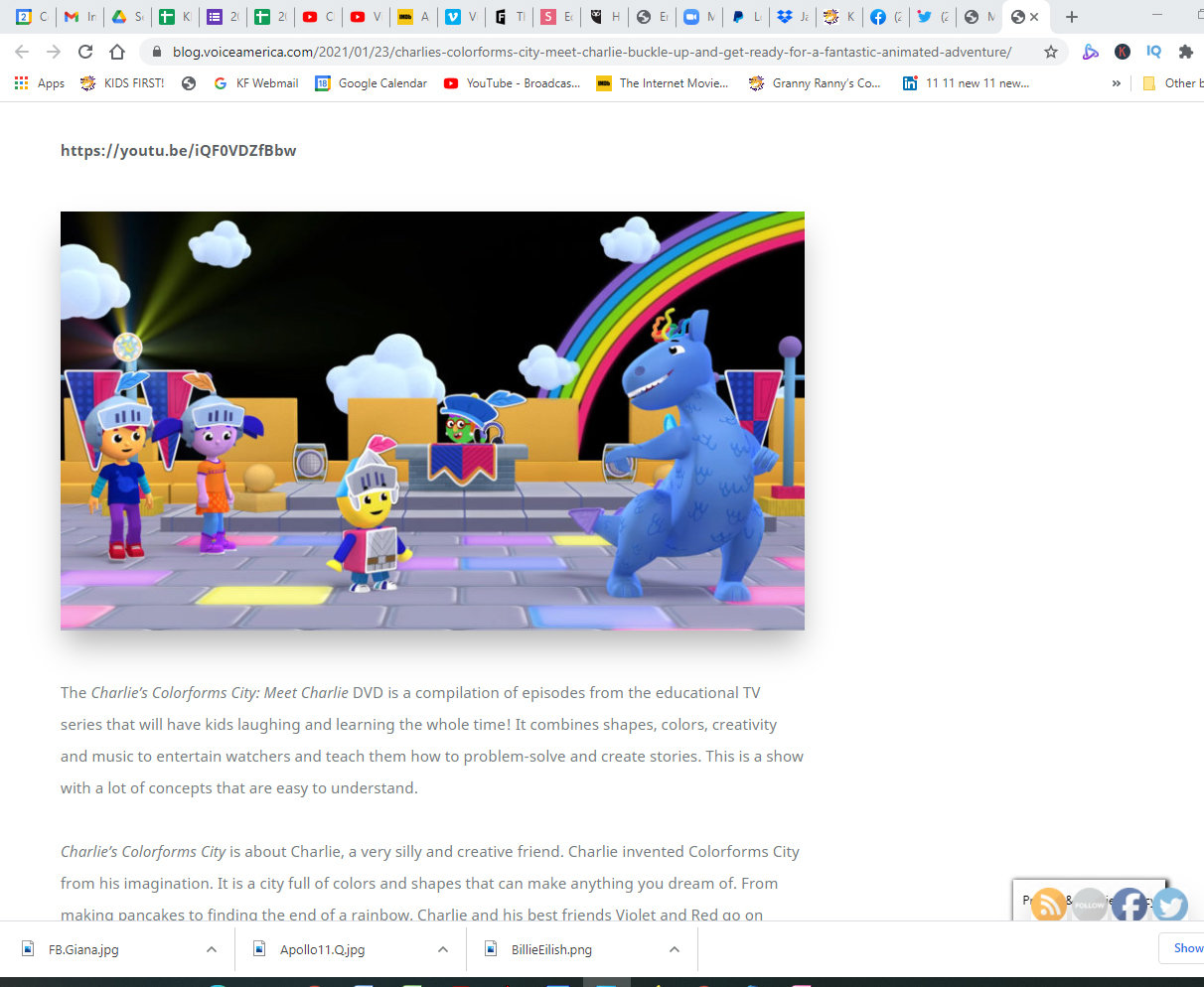This screenshot has width=1204, height=987.
Task: Switch to the purple Google Forms tab
Action: 223,17
